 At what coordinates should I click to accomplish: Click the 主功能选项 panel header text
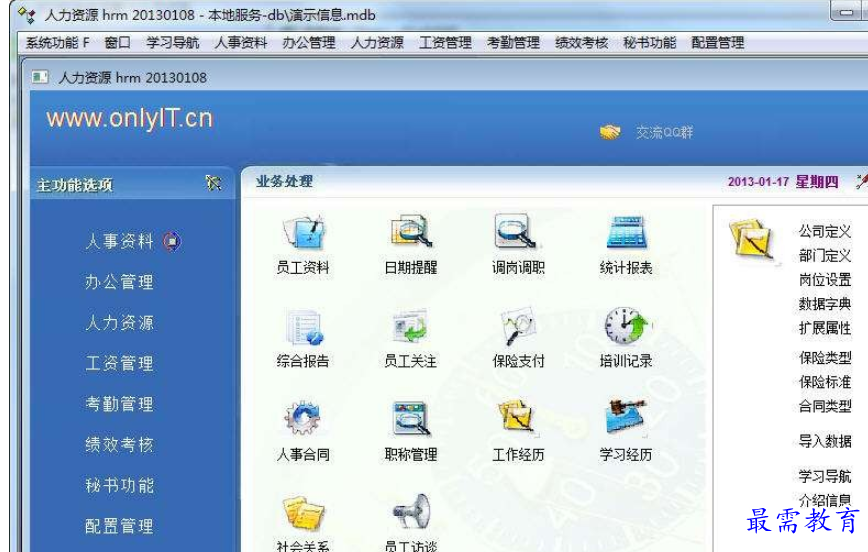74,185
